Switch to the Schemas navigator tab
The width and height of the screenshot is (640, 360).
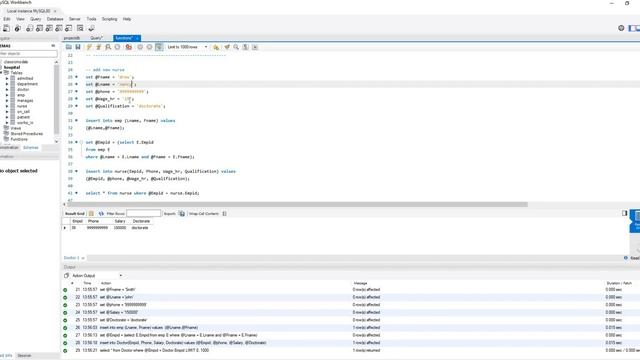(x=31, y=148)
